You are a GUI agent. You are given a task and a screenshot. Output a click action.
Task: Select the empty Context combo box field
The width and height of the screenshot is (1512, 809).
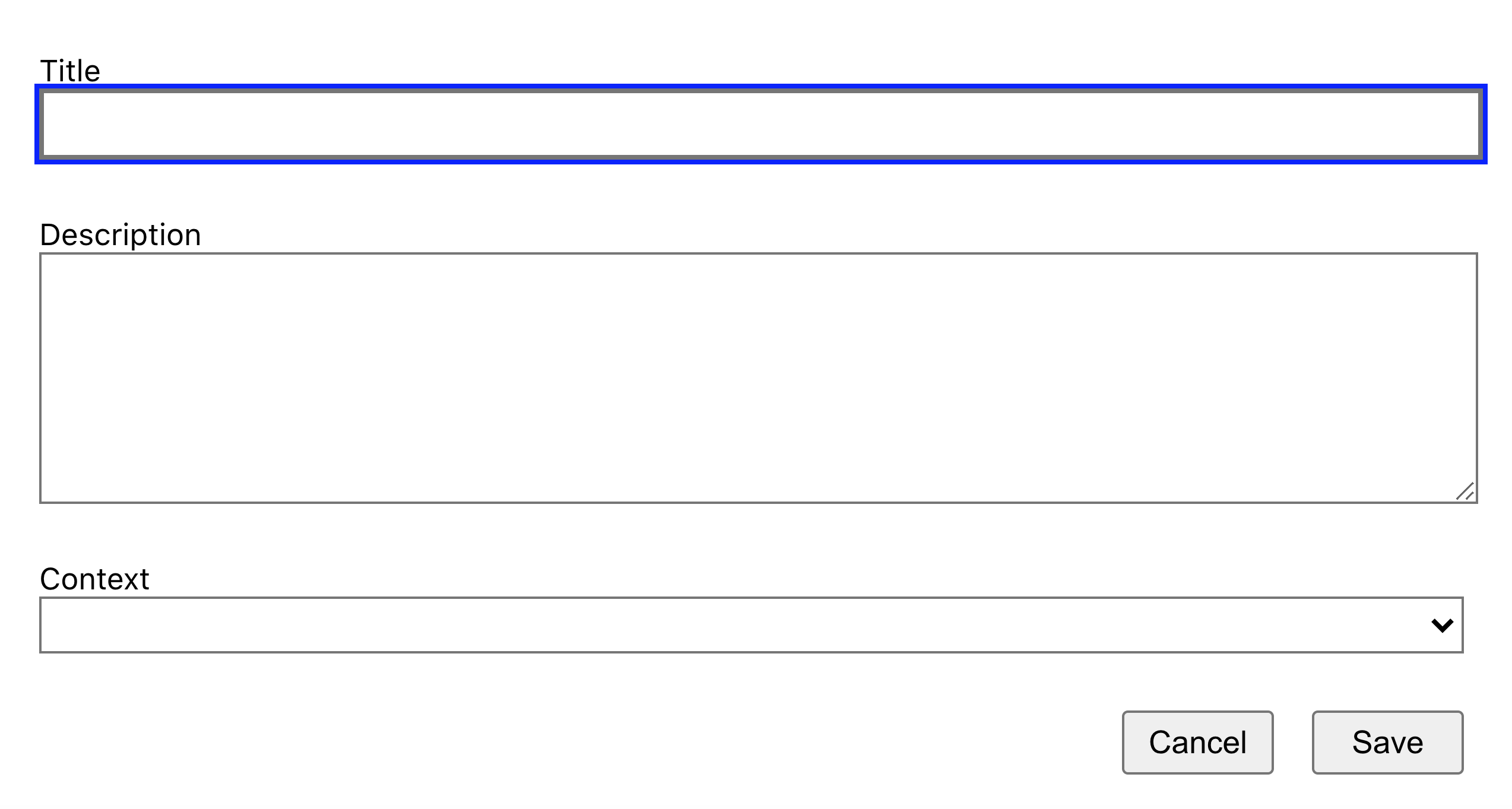[751, 625]
